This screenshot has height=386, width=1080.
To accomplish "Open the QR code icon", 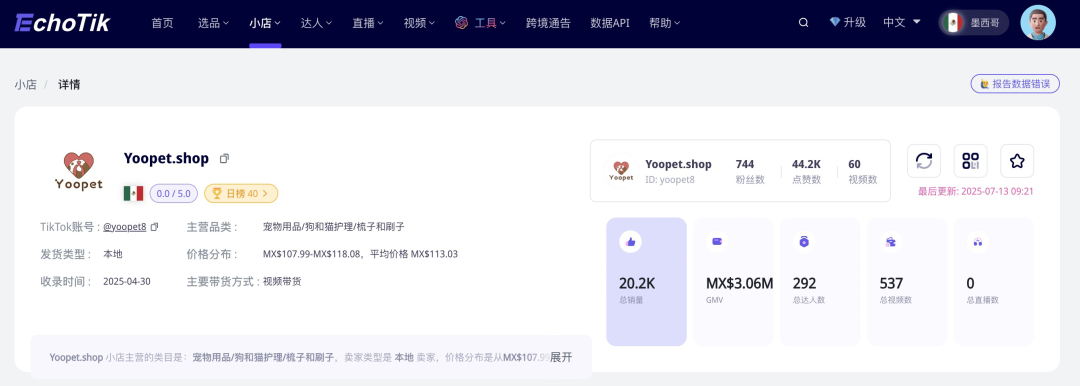I will [x=970, y=161].
